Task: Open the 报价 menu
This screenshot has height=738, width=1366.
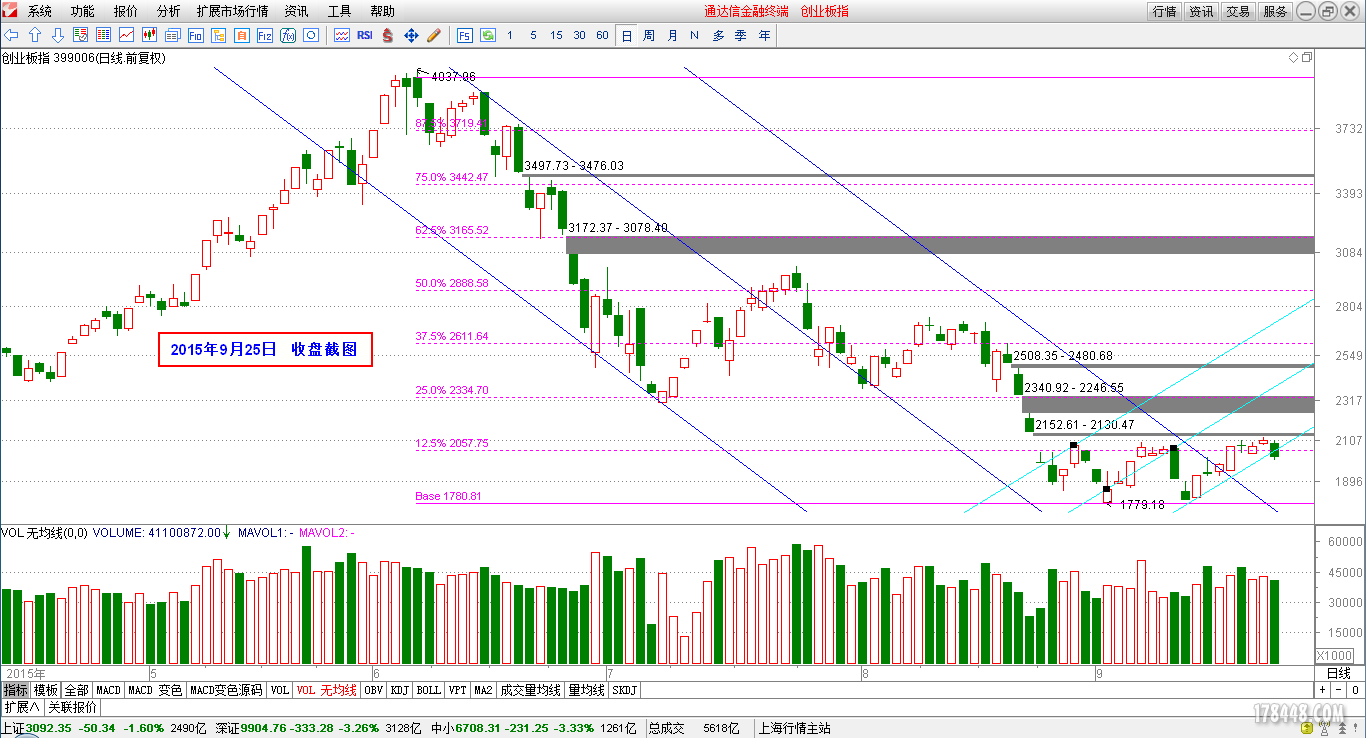Action: coord(126,11)
